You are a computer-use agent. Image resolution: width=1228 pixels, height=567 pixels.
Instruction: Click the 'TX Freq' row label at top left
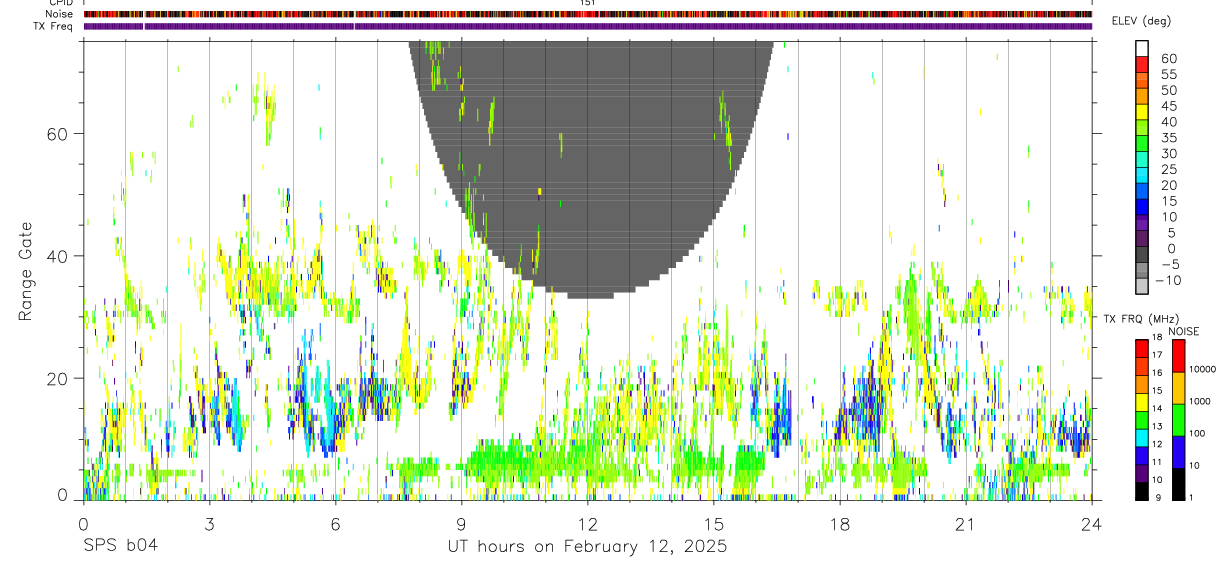[54, 25]
